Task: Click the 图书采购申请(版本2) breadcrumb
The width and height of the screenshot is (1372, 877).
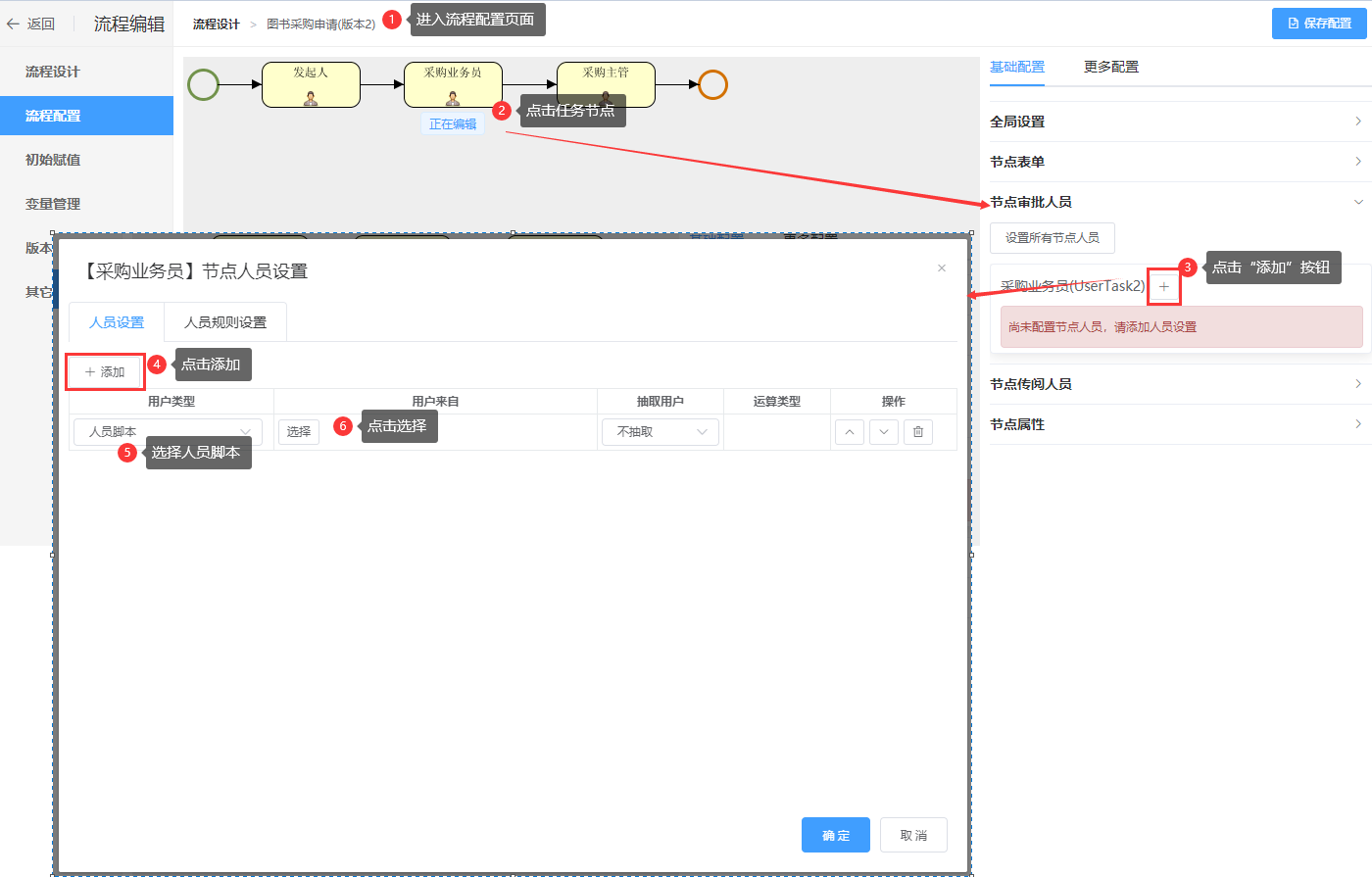Action: (321, 24)
